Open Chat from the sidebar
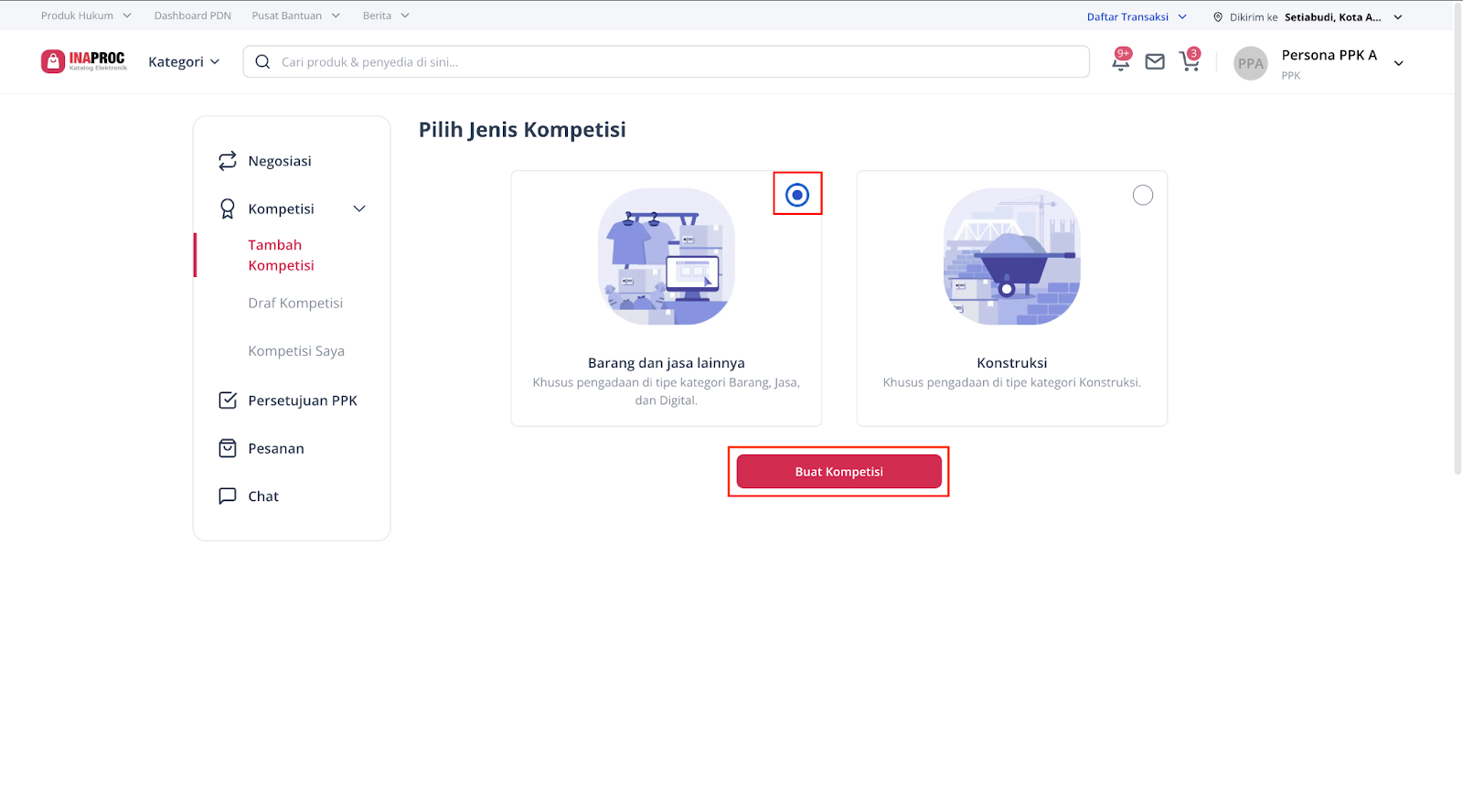1463x812 pixels. [263, 497]
